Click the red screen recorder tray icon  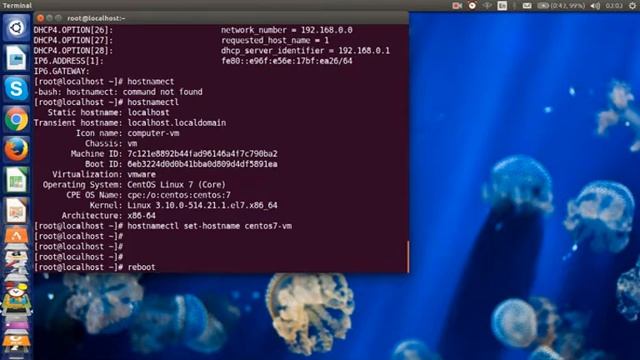(x=457, y=5)
